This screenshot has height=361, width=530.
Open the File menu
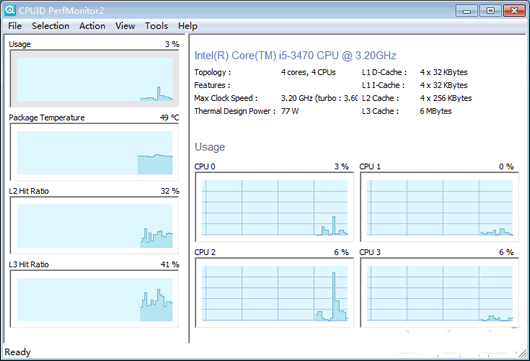click(x=15, y=26)
